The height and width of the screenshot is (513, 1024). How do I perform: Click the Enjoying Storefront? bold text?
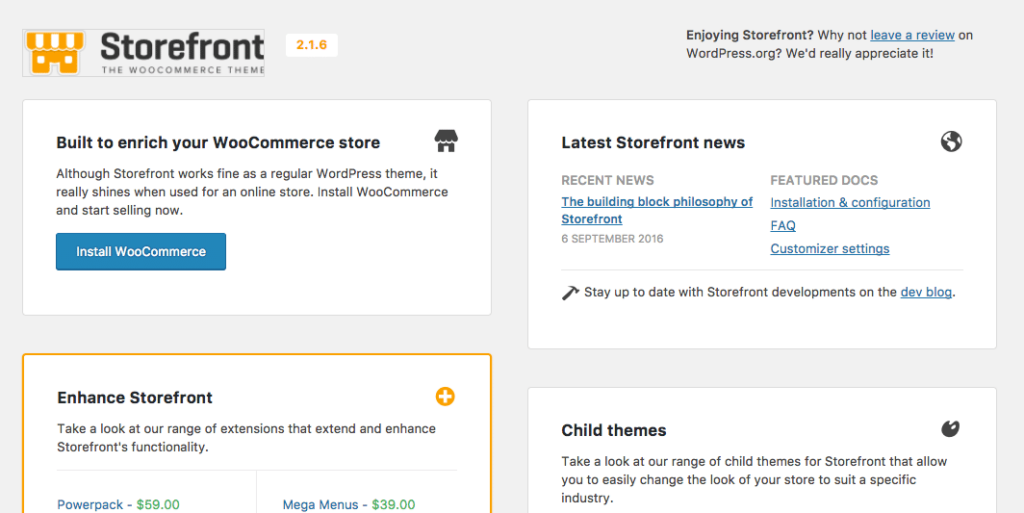click(749, 35)
